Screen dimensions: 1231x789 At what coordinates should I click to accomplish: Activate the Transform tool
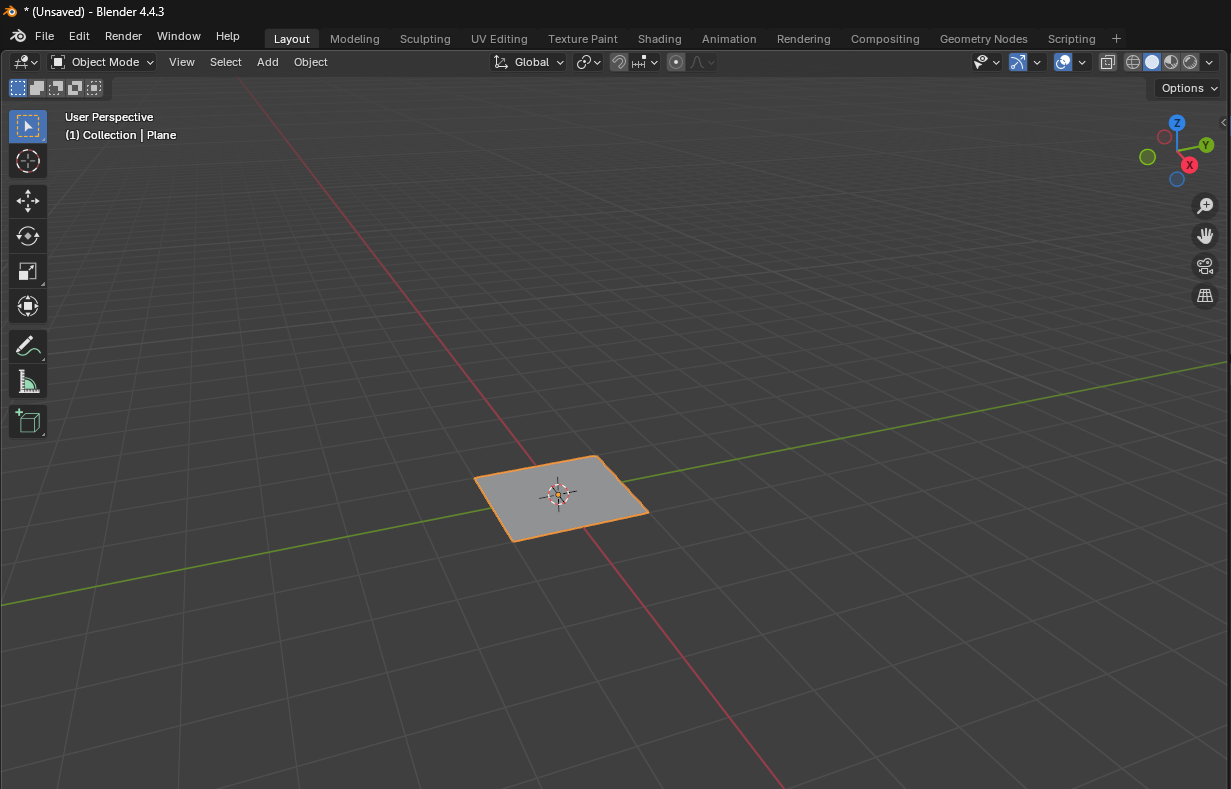click(x=28, y=306)
